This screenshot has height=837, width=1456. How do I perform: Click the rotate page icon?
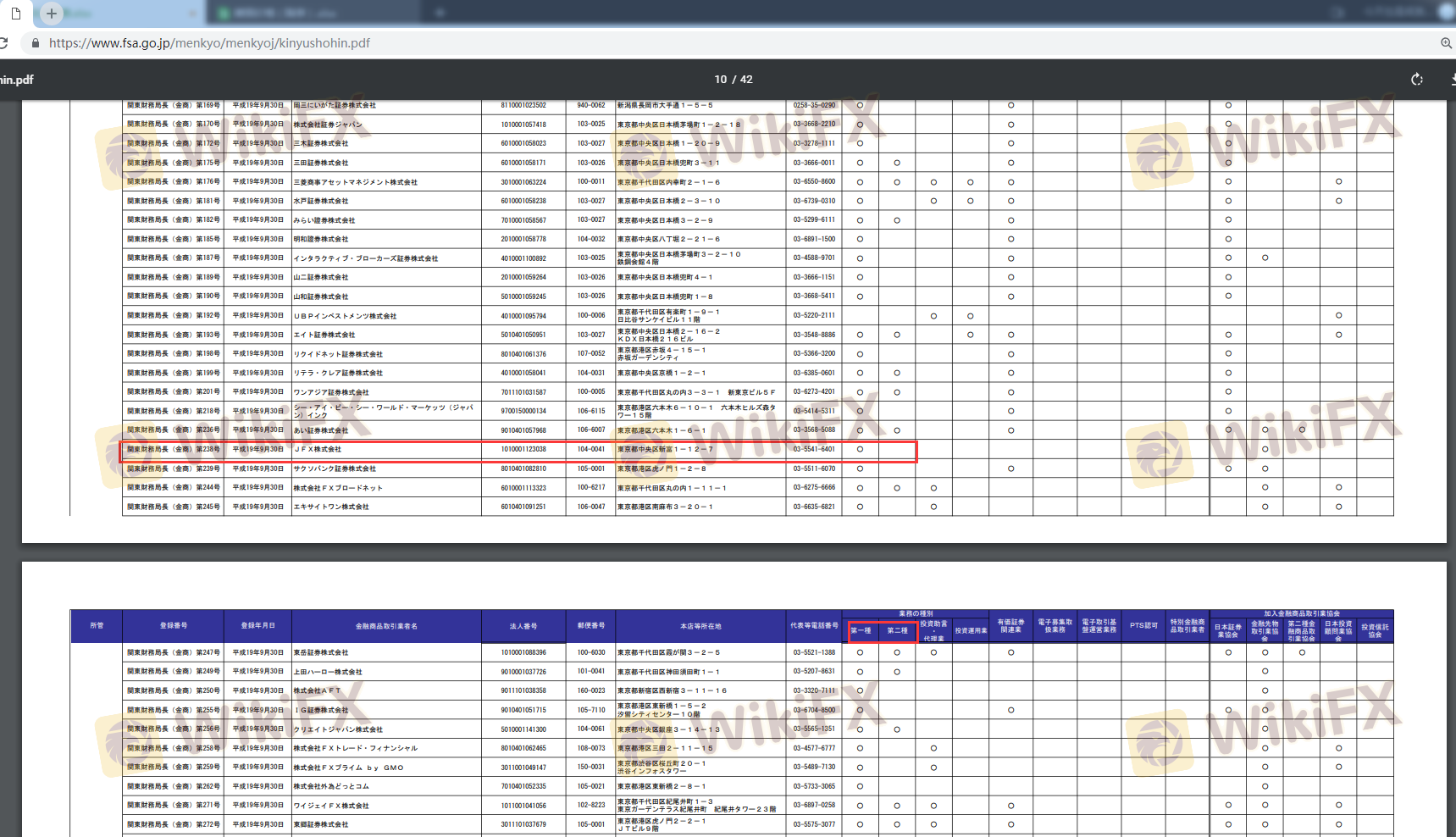[1416, 80]
